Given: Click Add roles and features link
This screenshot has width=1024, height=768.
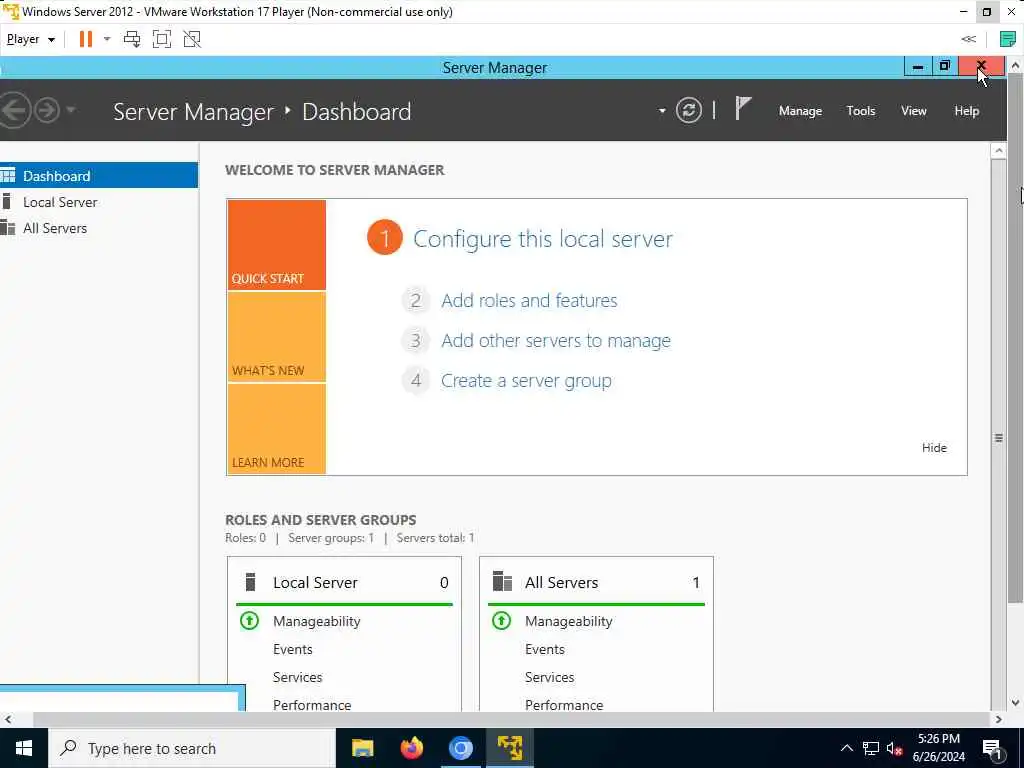Looking at the screenshot, I should point(529,300).
